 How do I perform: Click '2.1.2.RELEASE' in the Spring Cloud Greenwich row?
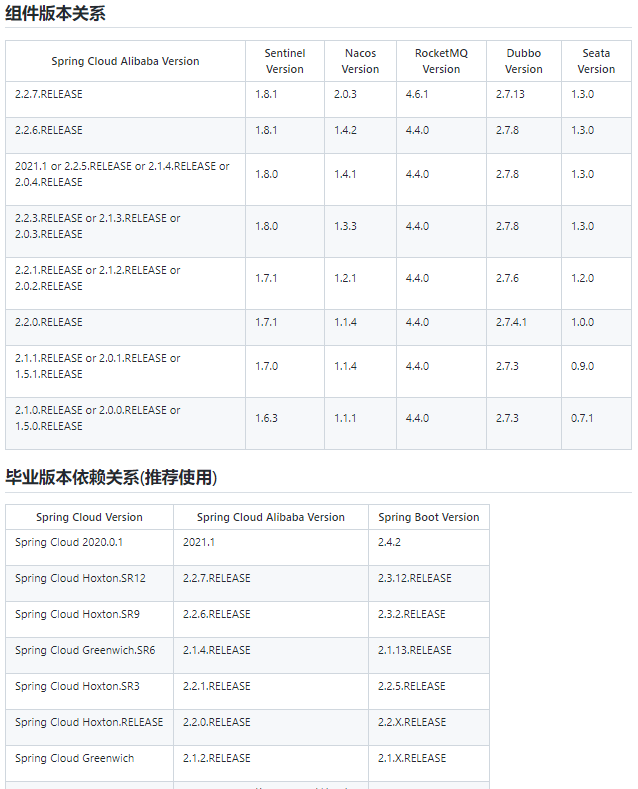click(x=216, y=758)
